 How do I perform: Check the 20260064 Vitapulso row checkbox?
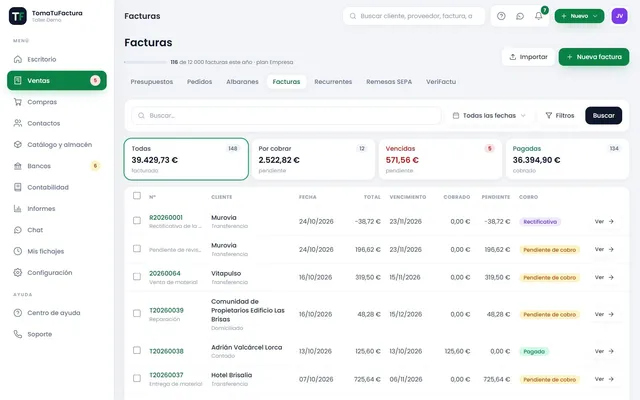pos(137,276)
